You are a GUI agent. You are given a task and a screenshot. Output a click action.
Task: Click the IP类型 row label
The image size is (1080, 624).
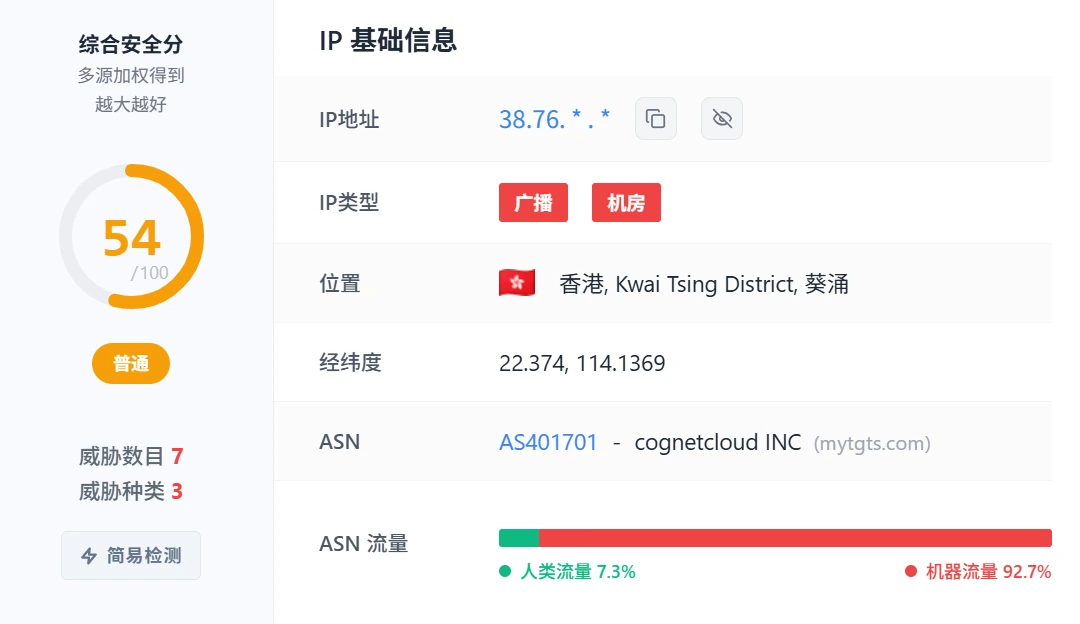(x=349, y=202)
